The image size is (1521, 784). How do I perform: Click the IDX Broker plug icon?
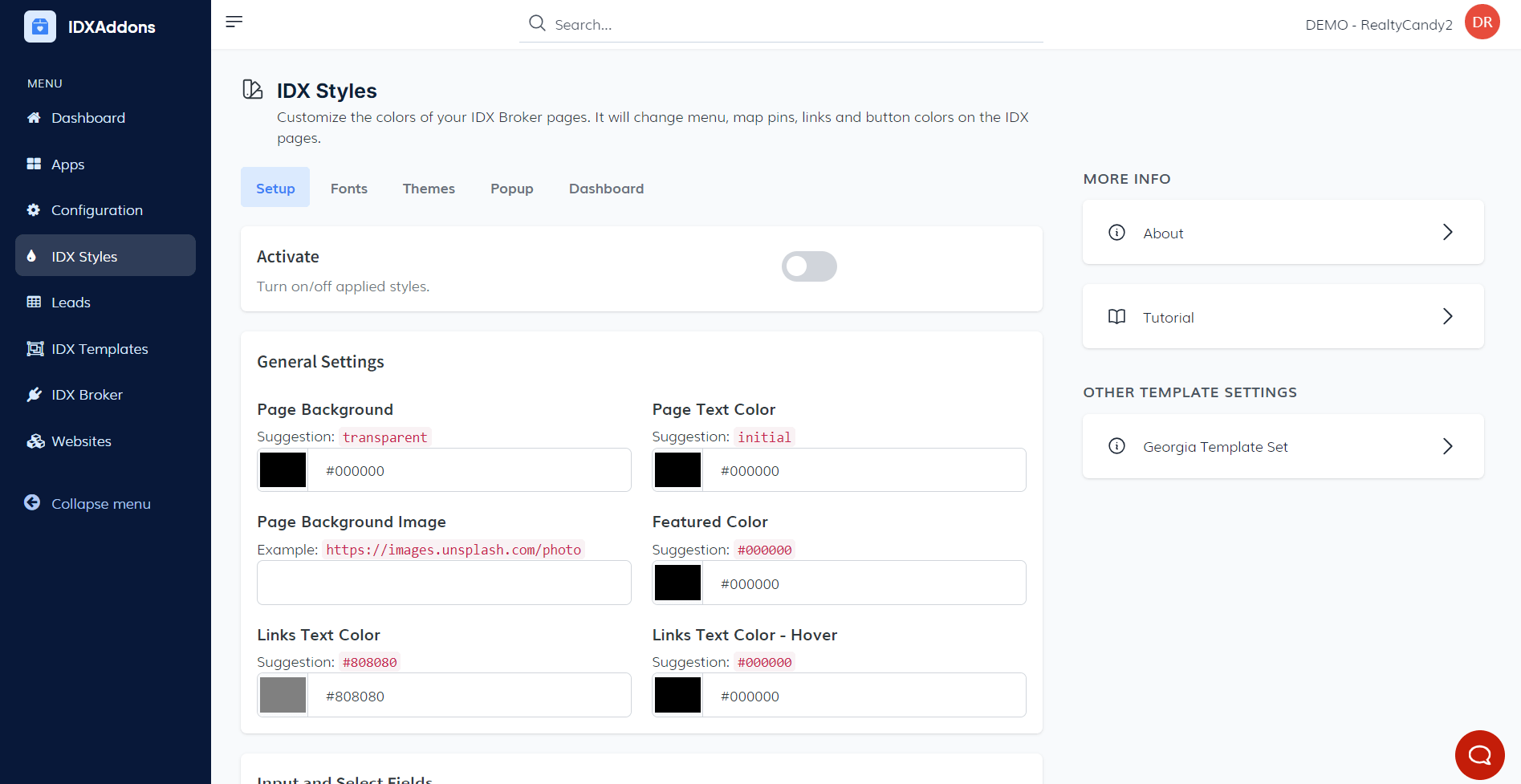click(34, 395)
